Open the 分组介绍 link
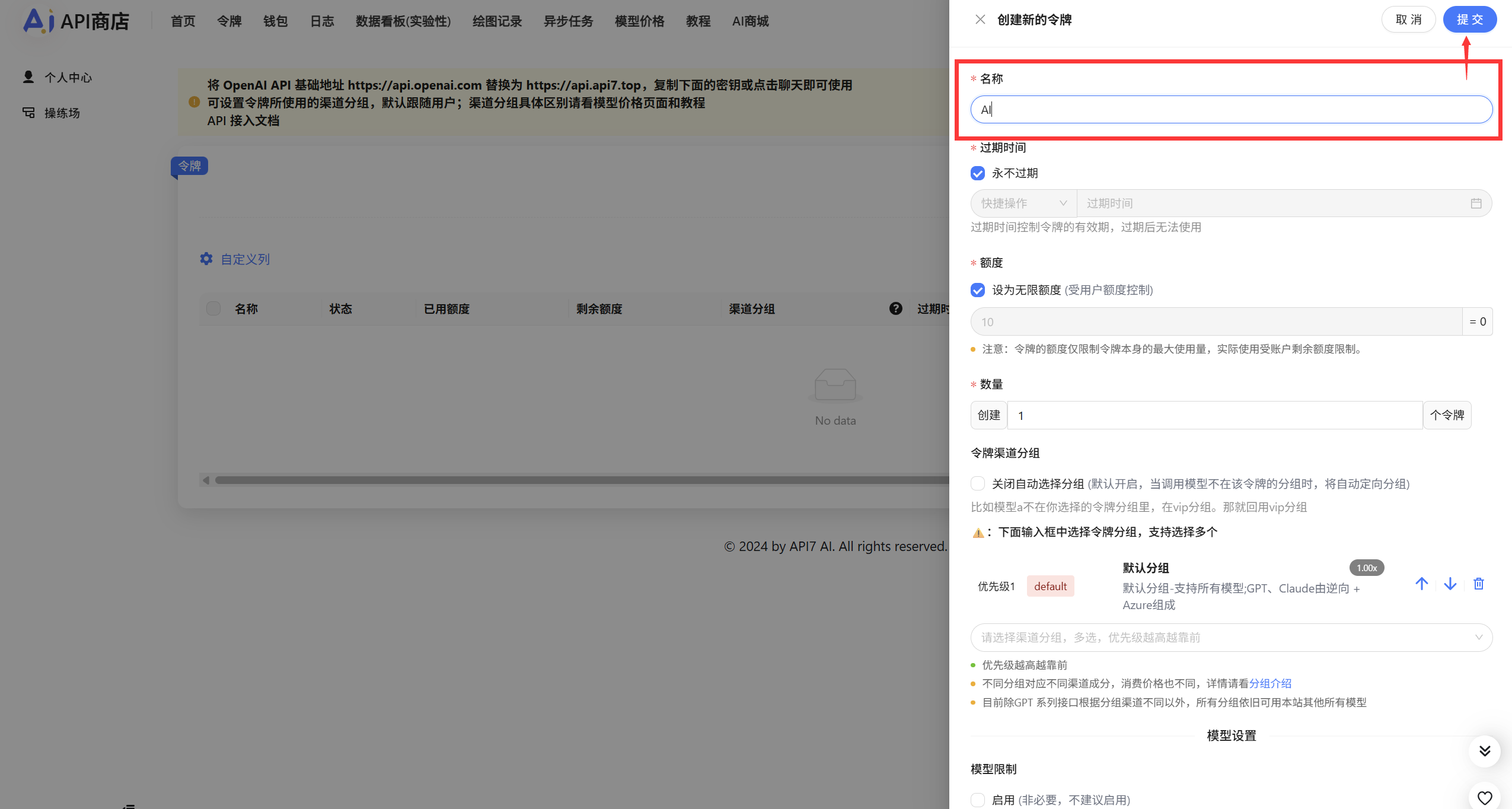The width and height of the screenshot is (1512, 809). 1270,684
